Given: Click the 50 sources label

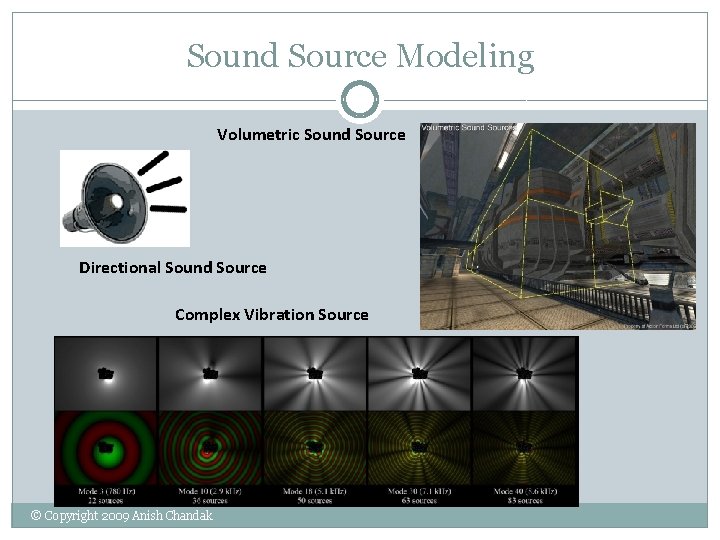Looking at the screenshot, I should coord(315,501).
